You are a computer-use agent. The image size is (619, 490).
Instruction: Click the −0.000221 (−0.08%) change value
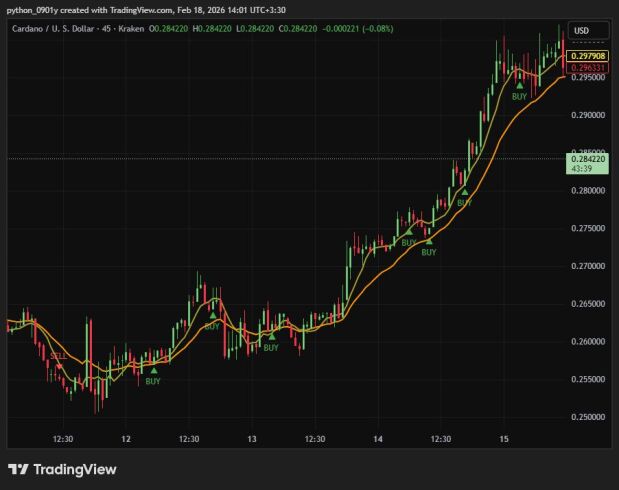click(x=358, y=28)
